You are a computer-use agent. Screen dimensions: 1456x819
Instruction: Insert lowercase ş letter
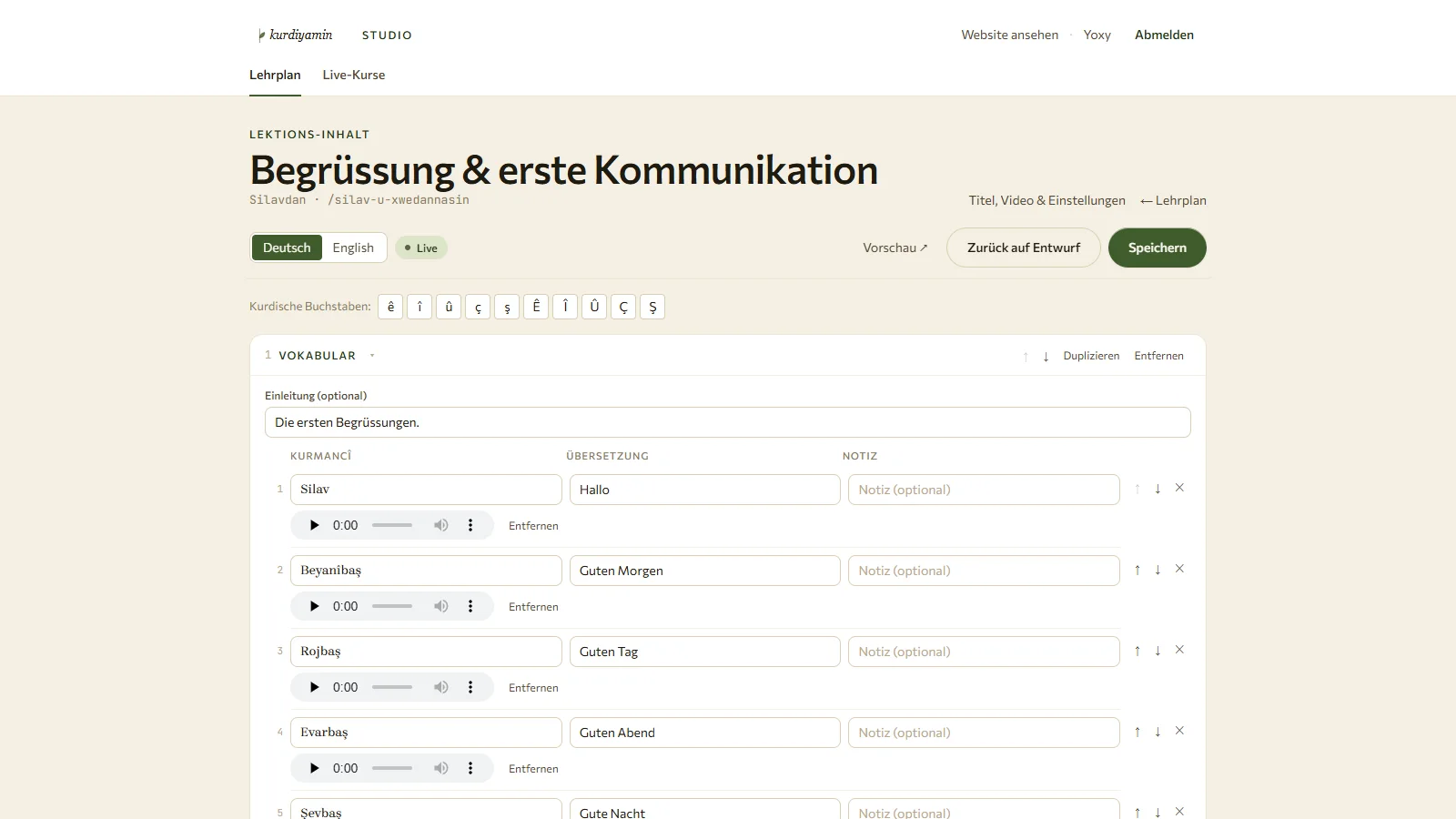tap(507, 307)
